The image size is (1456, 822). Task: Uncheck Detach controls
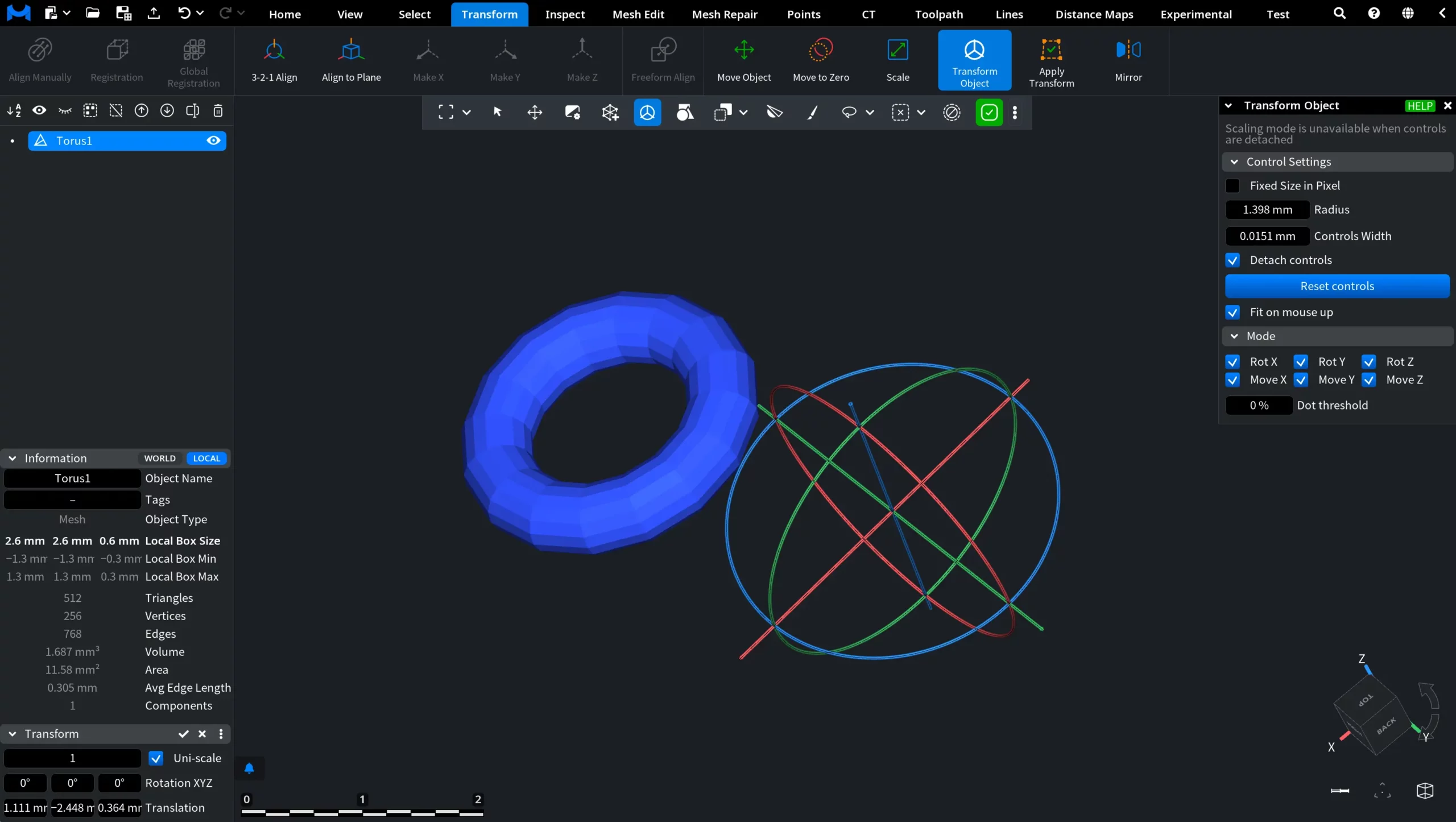point(1232,261)
